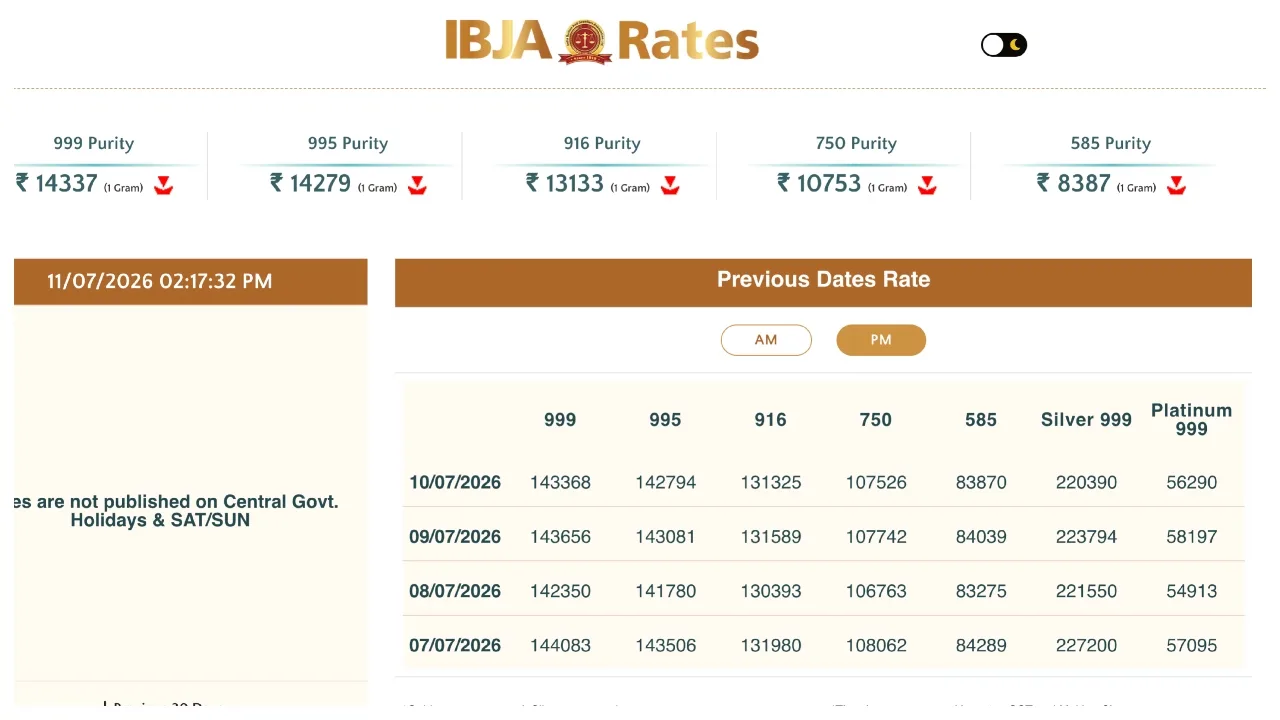Click the 106763 value for 08/07/2026
The height and width of the screenshot is (720, 1280).
click(876, 591)
